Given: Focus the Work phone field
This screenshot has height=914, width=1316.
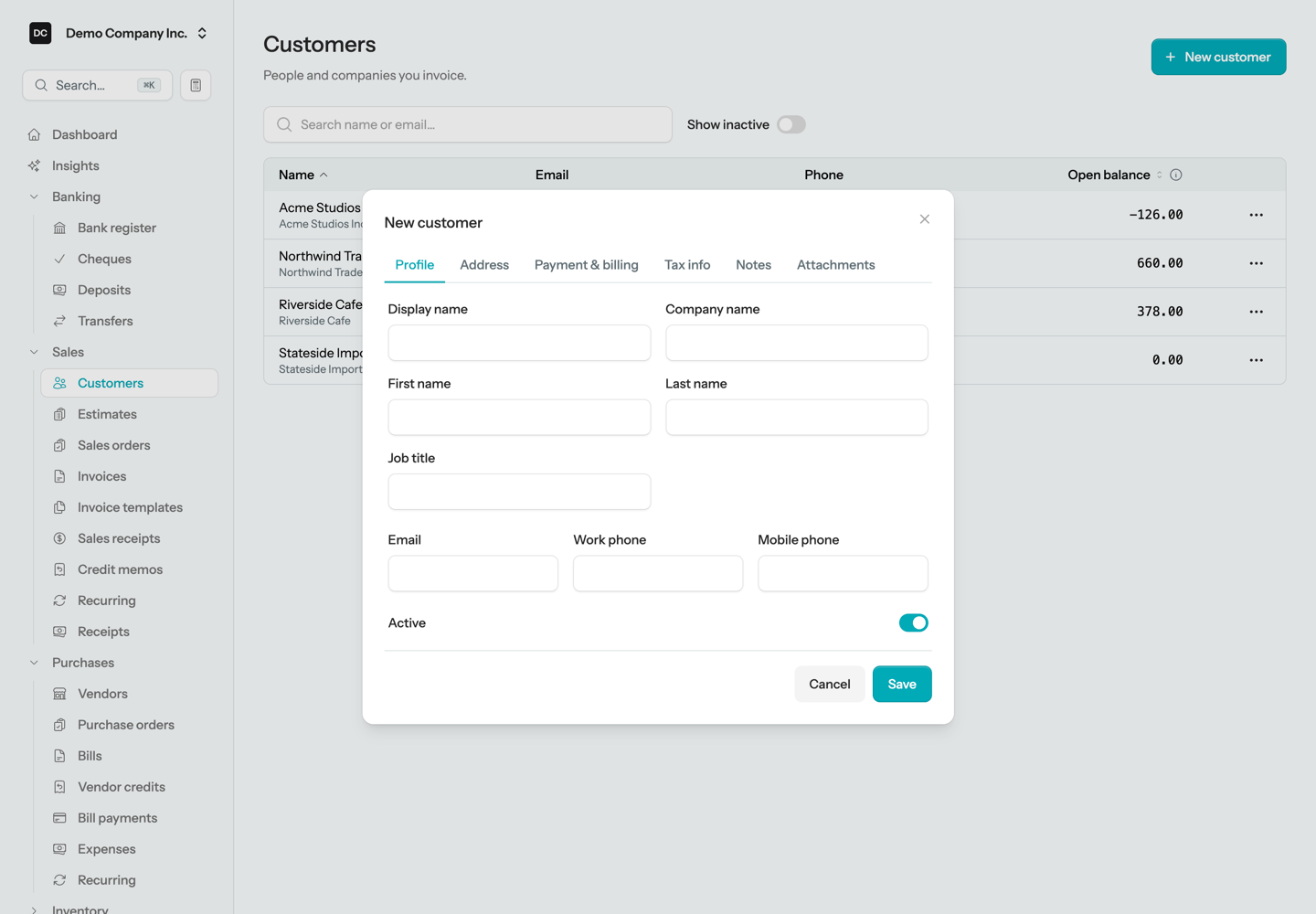Looking at the screenshot, I should pos(658,573).
